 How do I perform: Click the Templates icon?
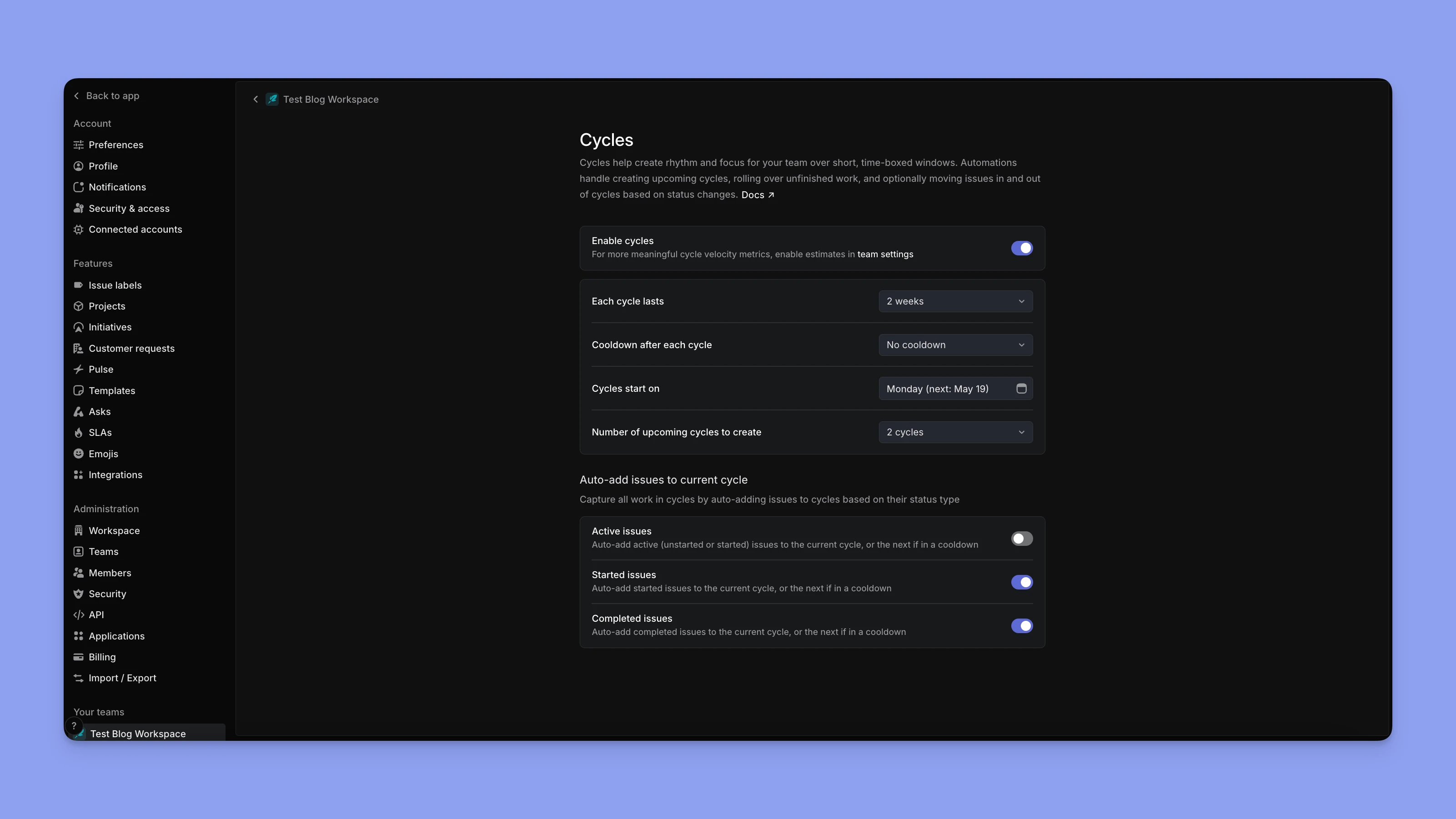(79, 391)
